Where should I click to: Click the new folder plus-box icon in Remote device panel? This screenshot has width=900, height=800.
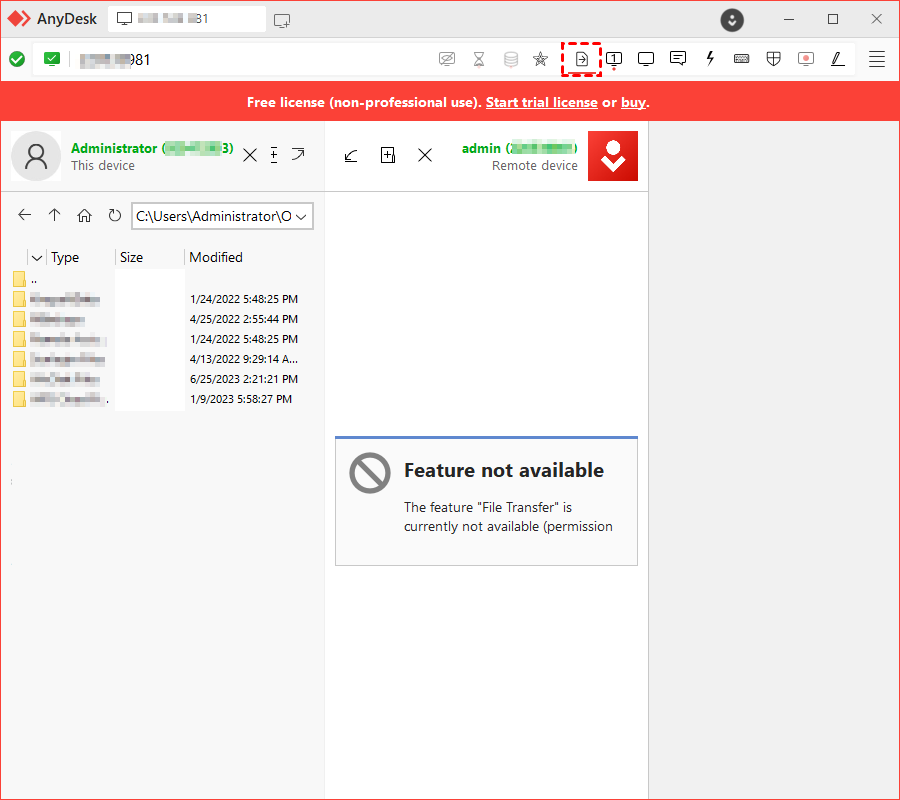coord(388,155)
